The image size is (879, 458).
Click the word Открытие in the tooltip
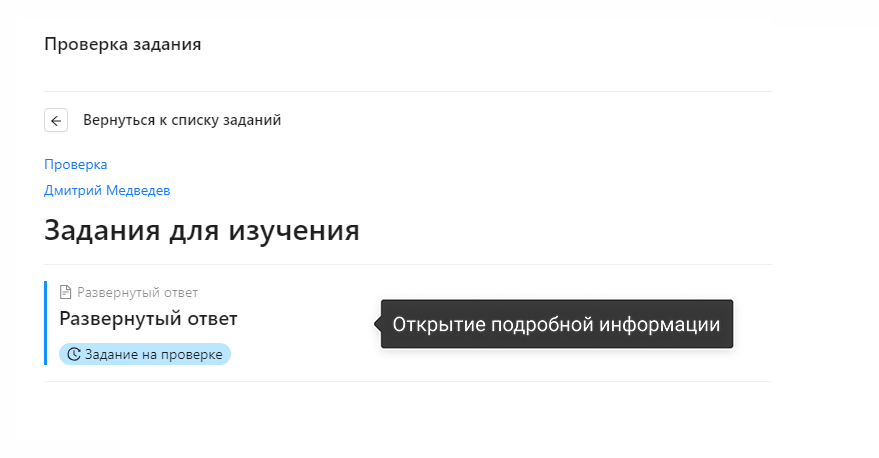click(439, 325)
